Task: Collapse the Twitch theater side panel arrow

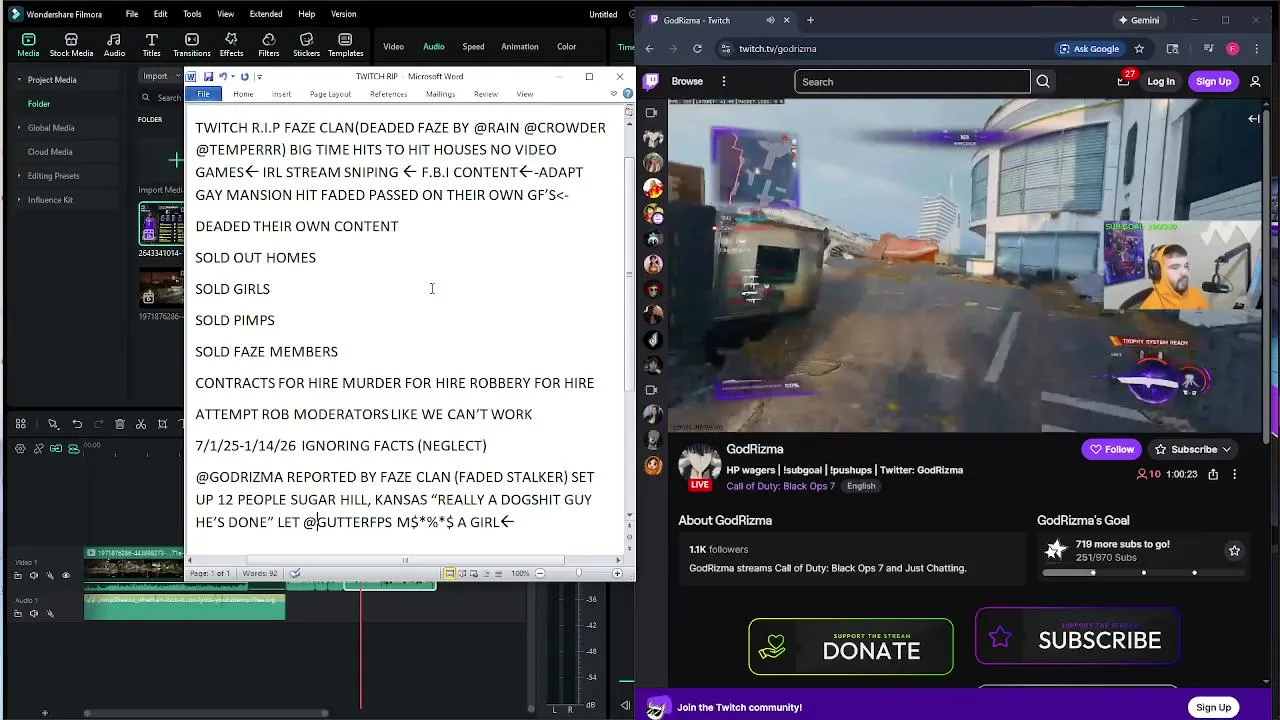Action: click(x=1254, y=118)
